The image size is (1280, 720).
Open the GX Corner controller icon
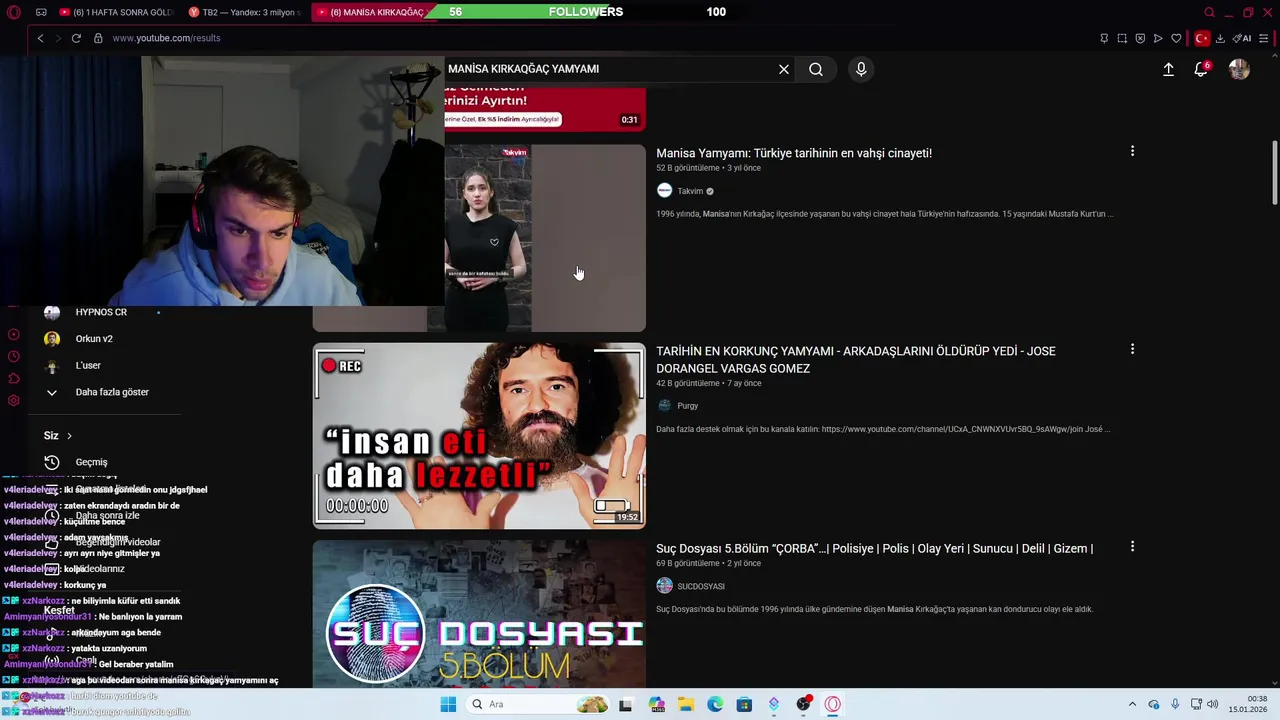pyautogui.click(x=41, y=12)
